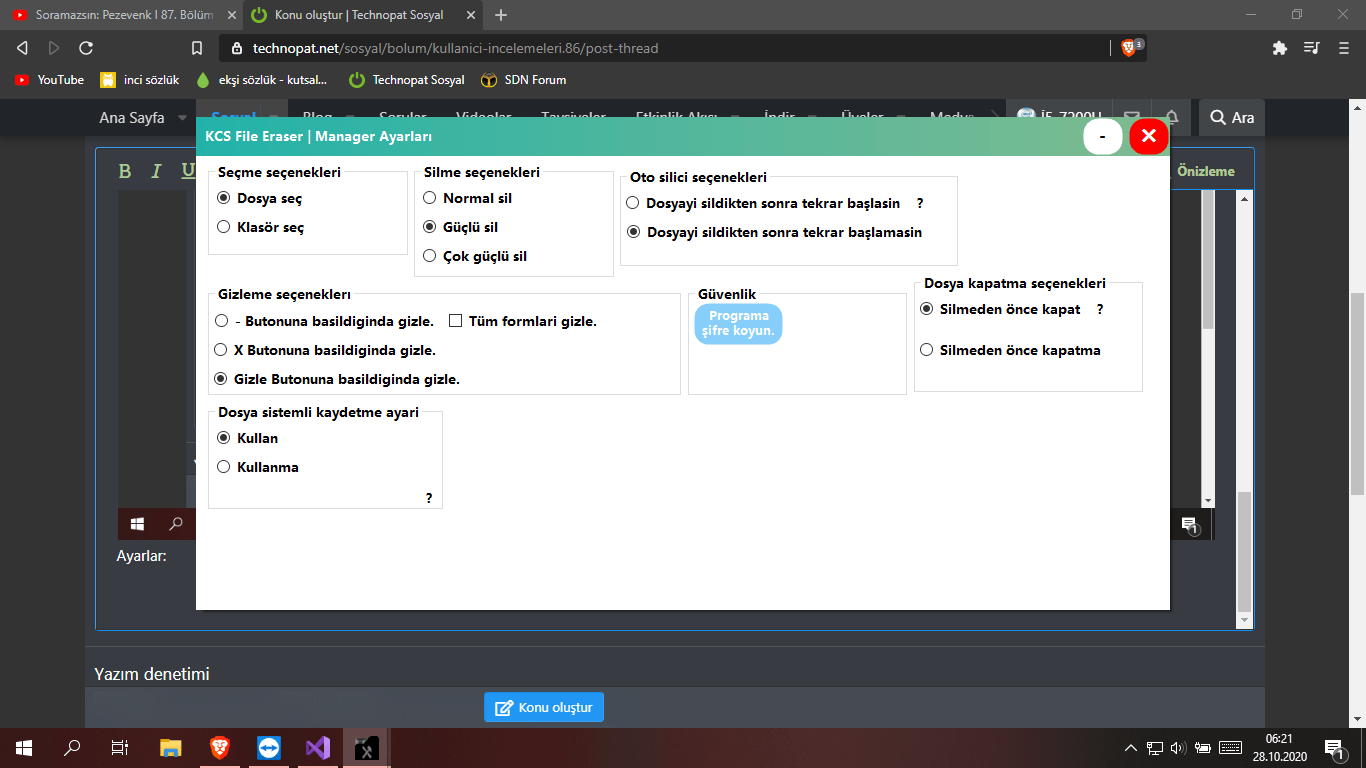Open Brave browser from the taskbar

coord(220,748)
